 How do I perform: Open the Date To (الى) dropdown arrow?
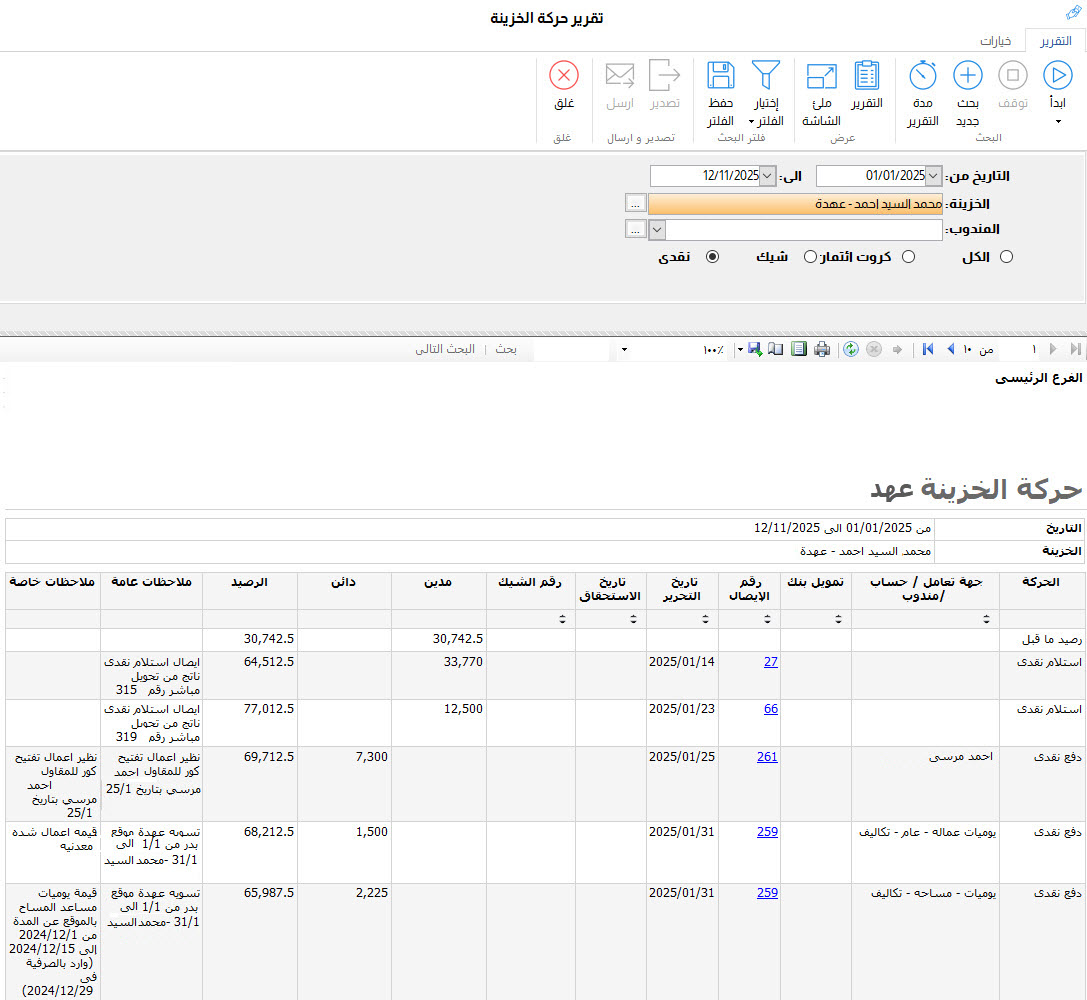[x=767, y=176]
